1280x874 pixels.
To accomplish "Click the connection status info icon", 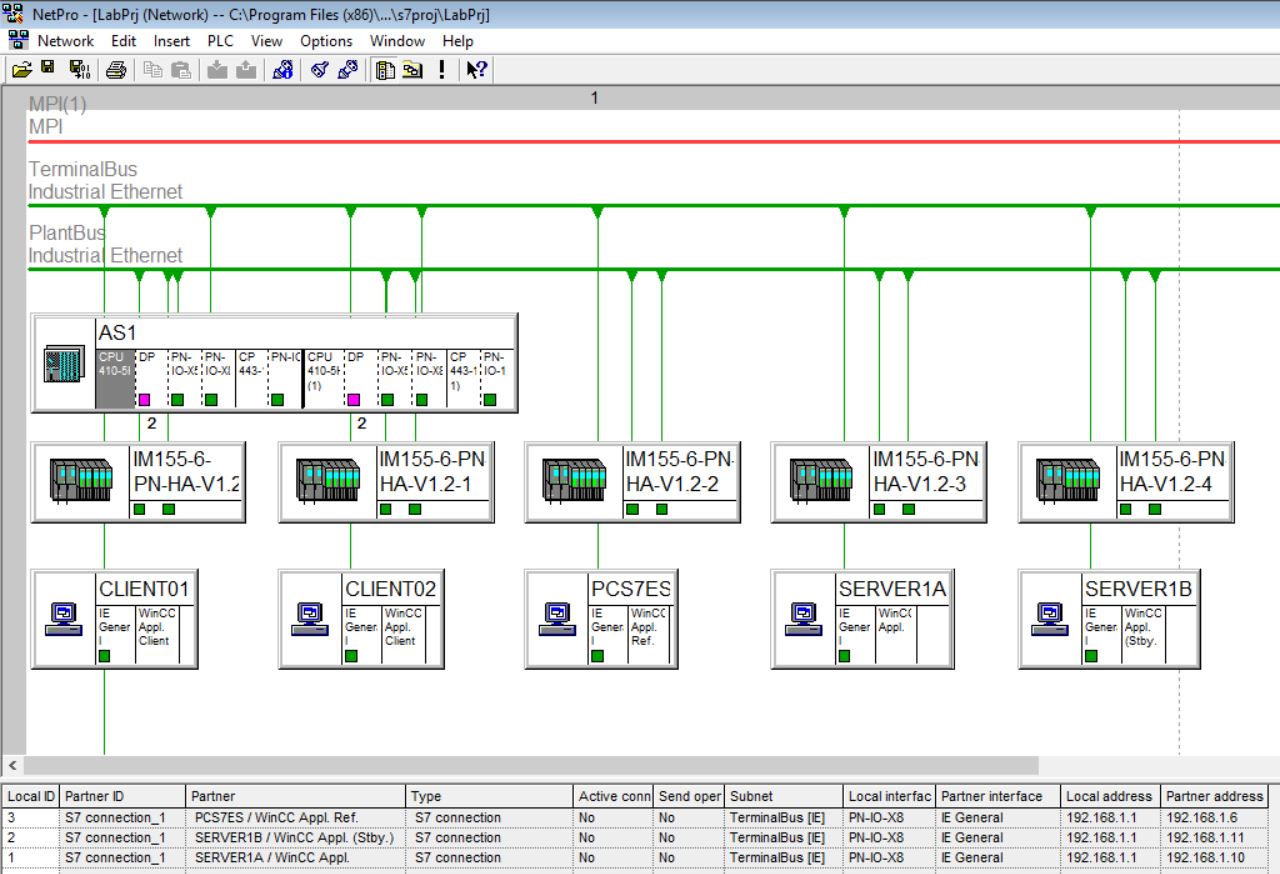I will click(282, 70).
